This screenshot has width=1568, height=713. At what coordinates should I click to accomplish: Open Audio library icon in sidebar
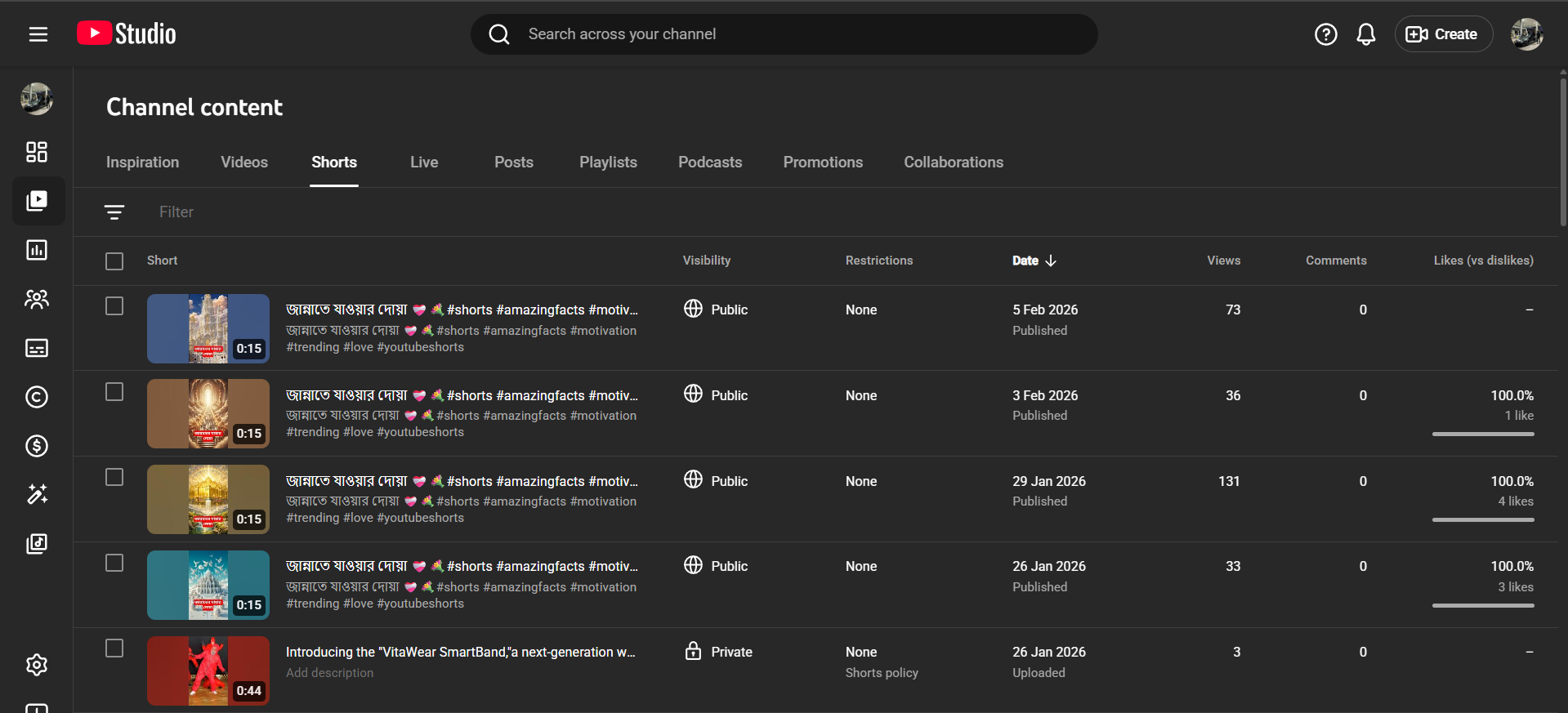(37, 544)
